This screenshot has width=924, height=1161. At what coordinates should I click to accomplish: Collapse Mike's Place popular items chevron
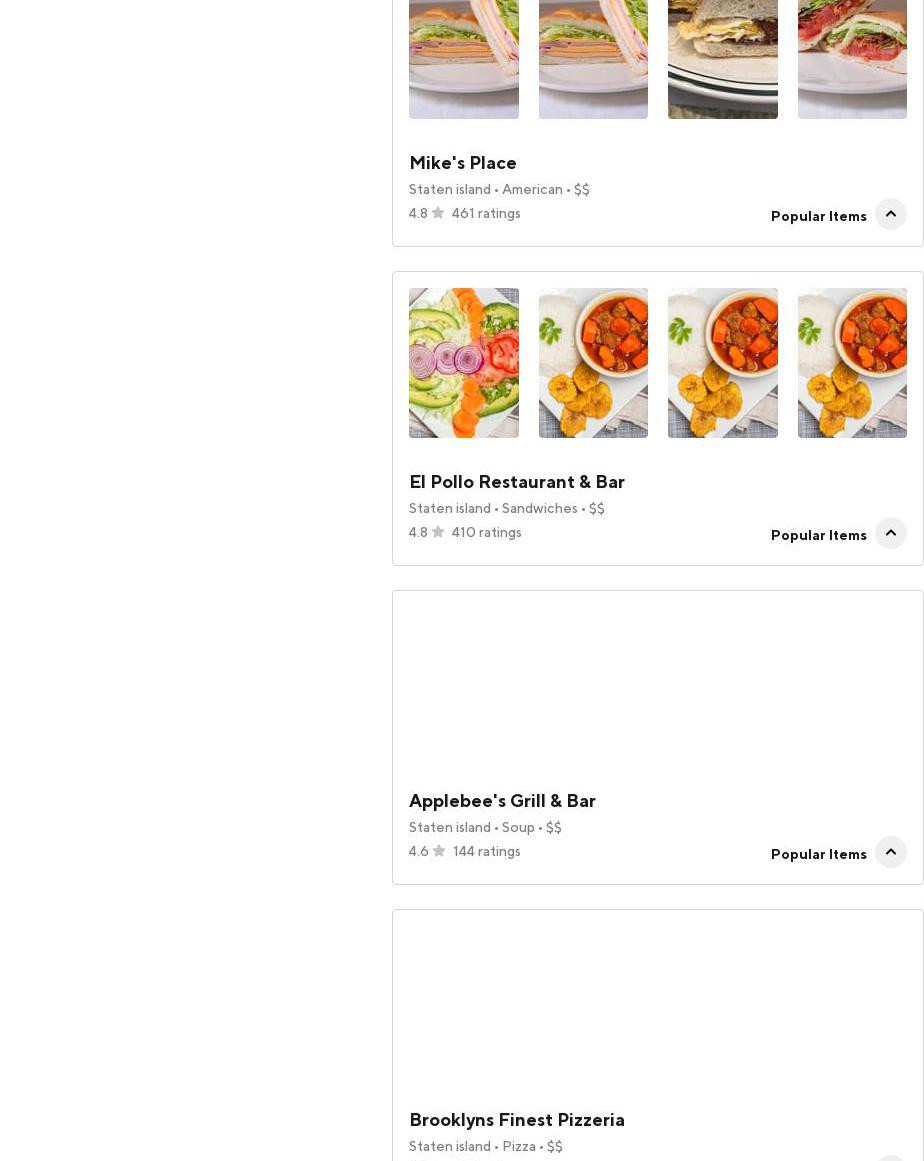pyautogui.click(x=891, y=214)
